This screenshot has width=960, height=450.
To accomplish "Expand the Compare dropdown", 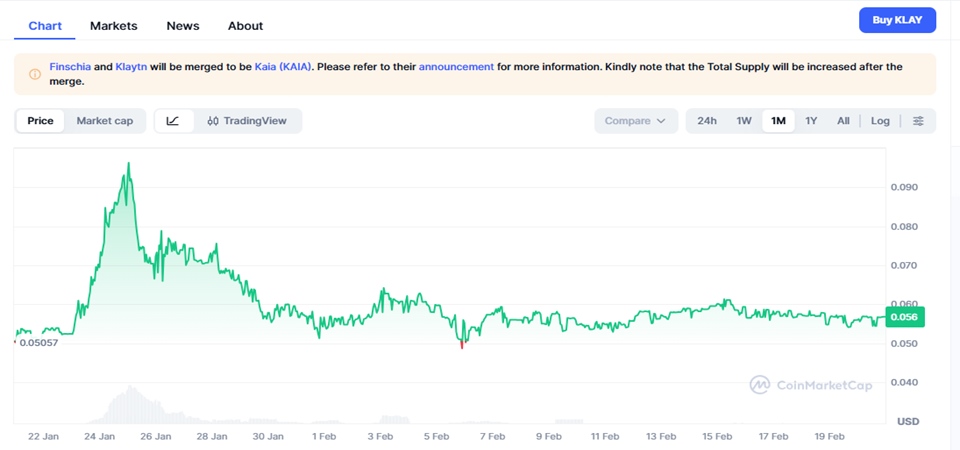I will (x=636, y=121).
